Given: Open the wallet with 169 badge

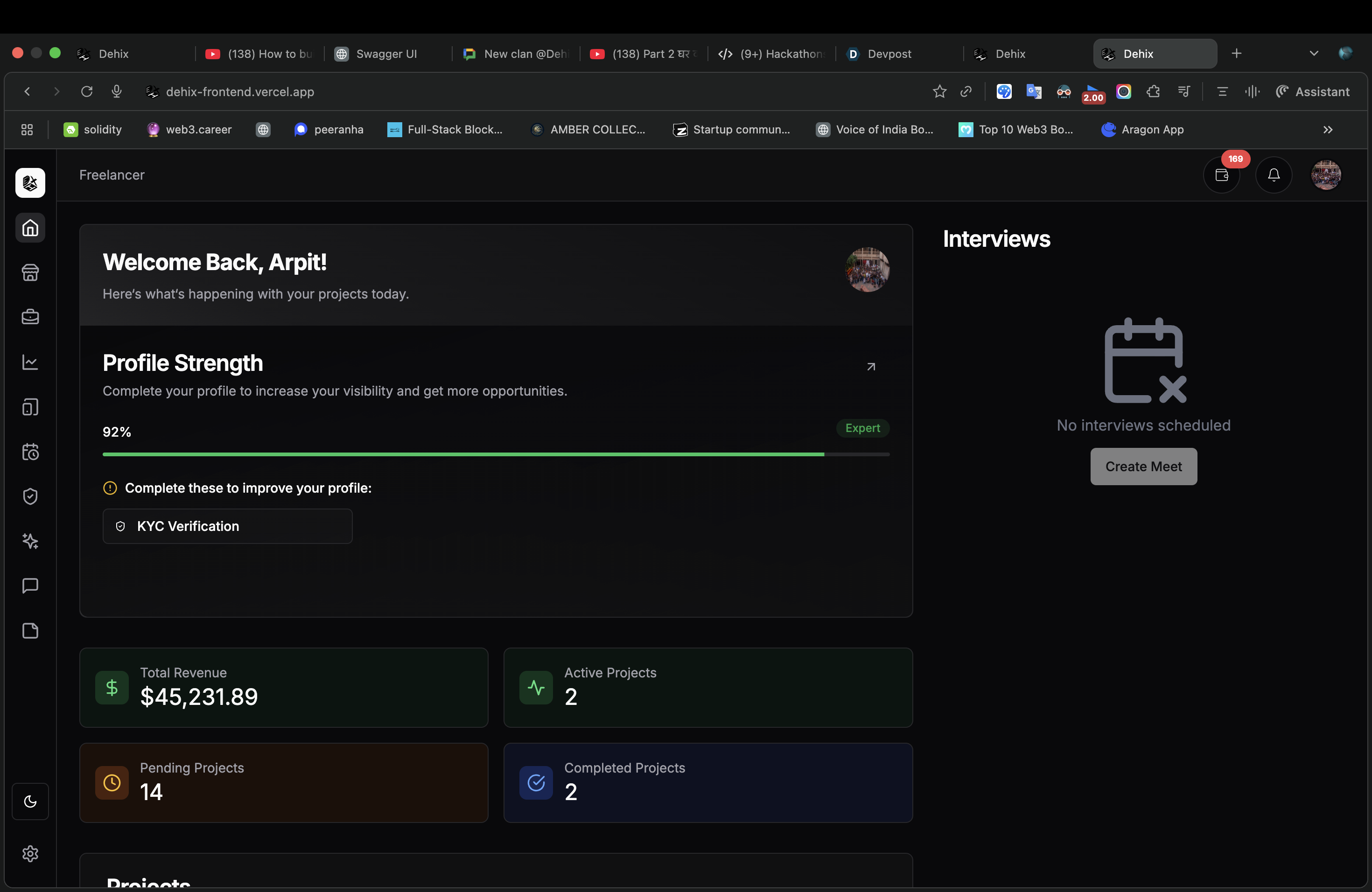Looking at the screenshot, I should [1222, 174].
